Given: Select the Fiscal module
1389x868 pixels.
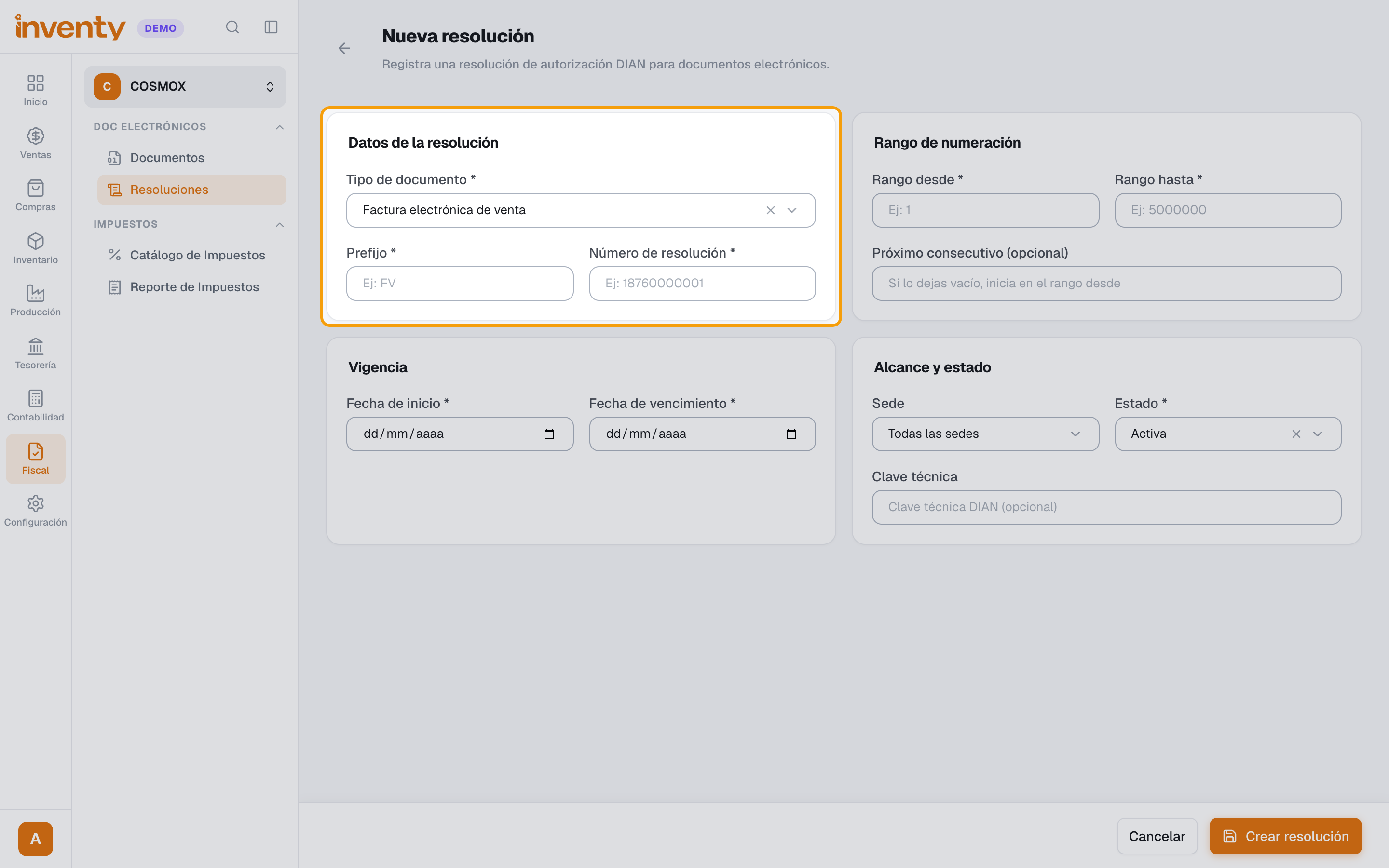Looking at the screenshot, I should click(36, 458).
